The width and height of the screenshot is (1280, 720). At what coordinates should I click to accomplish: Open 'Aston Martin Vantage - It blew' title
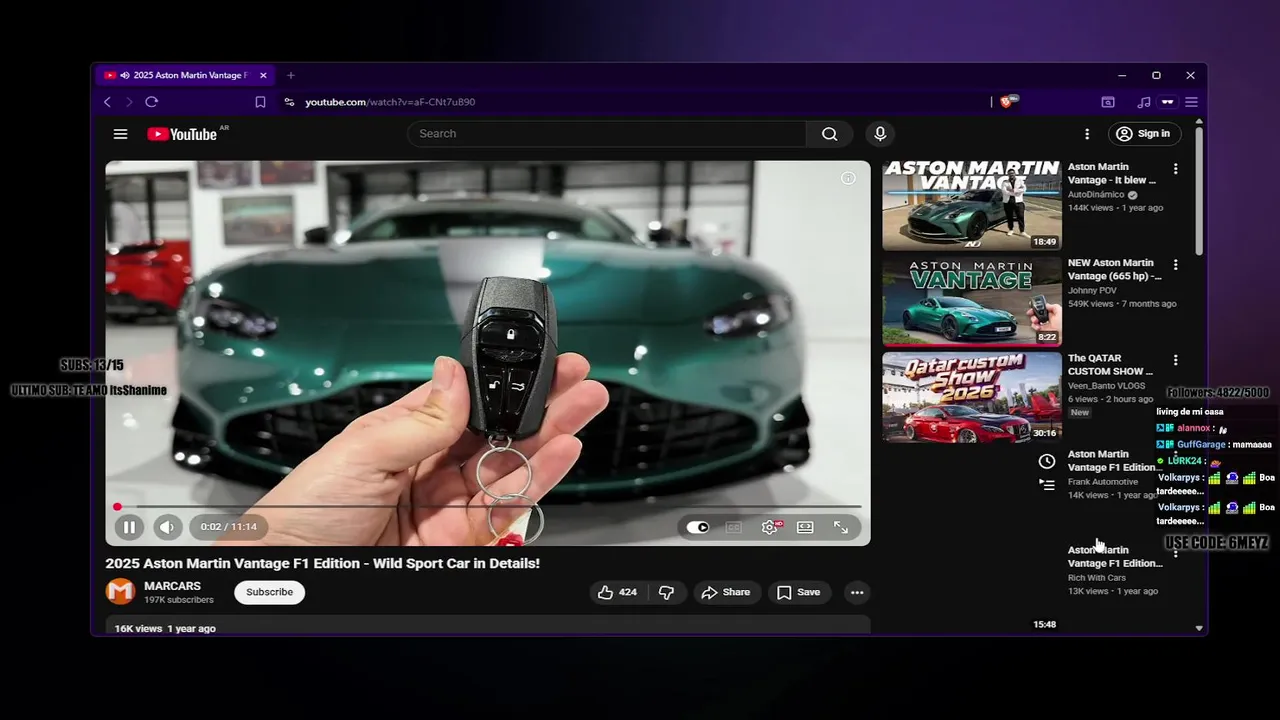coord(1112,174)
